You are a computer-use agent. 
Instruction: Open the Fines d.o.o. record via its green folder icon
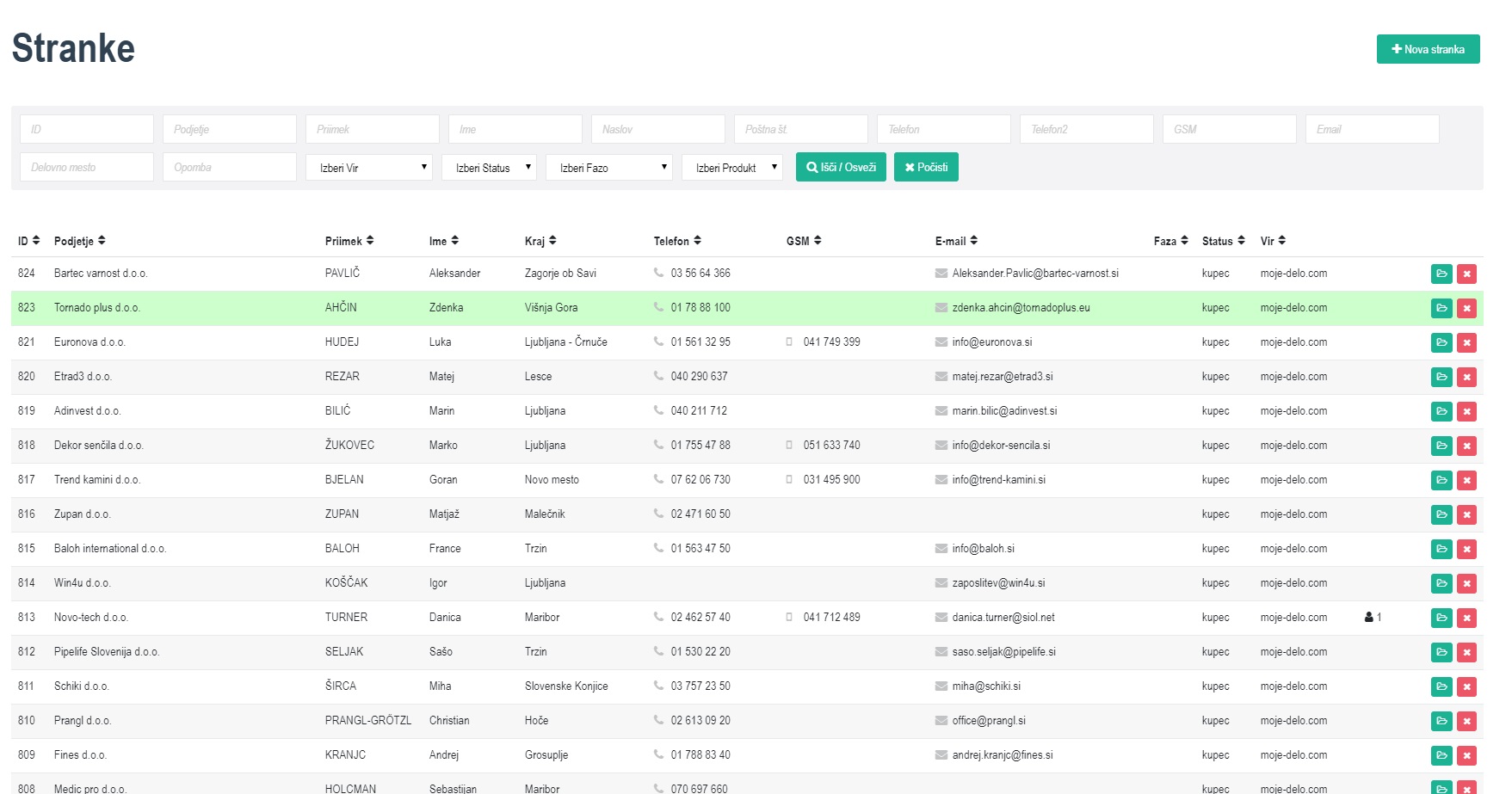1441,755
